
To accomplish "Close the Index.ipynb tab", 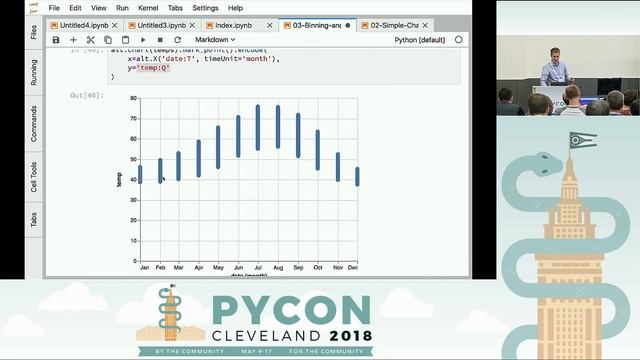I will (270, 25).
